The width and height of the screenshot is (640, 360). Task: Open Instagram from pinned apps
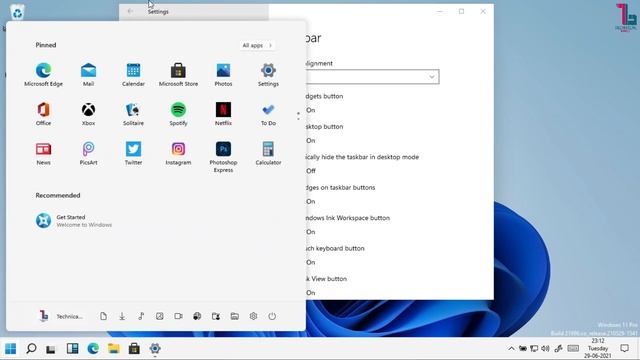click(178, 153)
